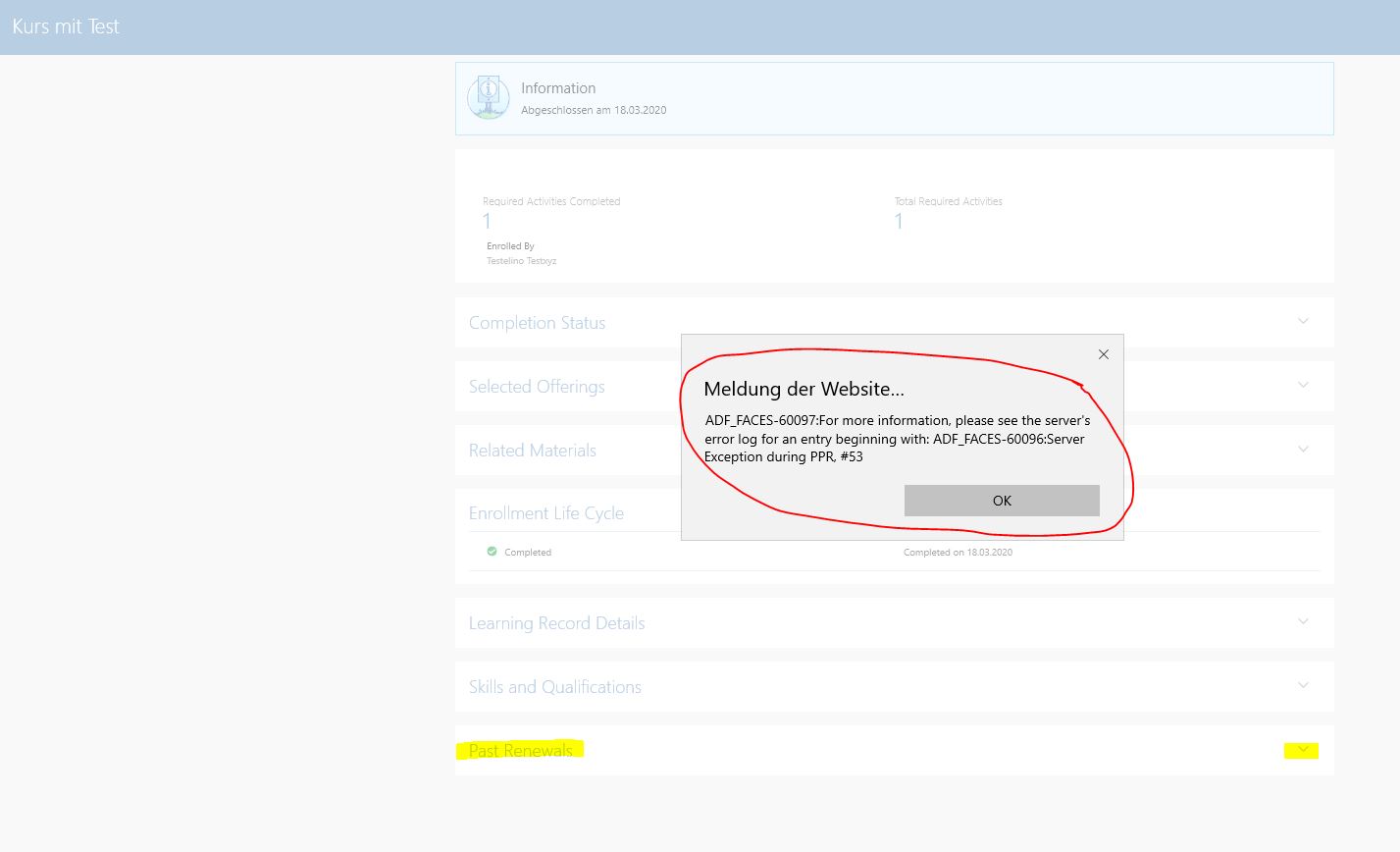The image size is (1400, 852).
Task: Click the Selected Offerings heading text
Action: [x=537, y=387]
